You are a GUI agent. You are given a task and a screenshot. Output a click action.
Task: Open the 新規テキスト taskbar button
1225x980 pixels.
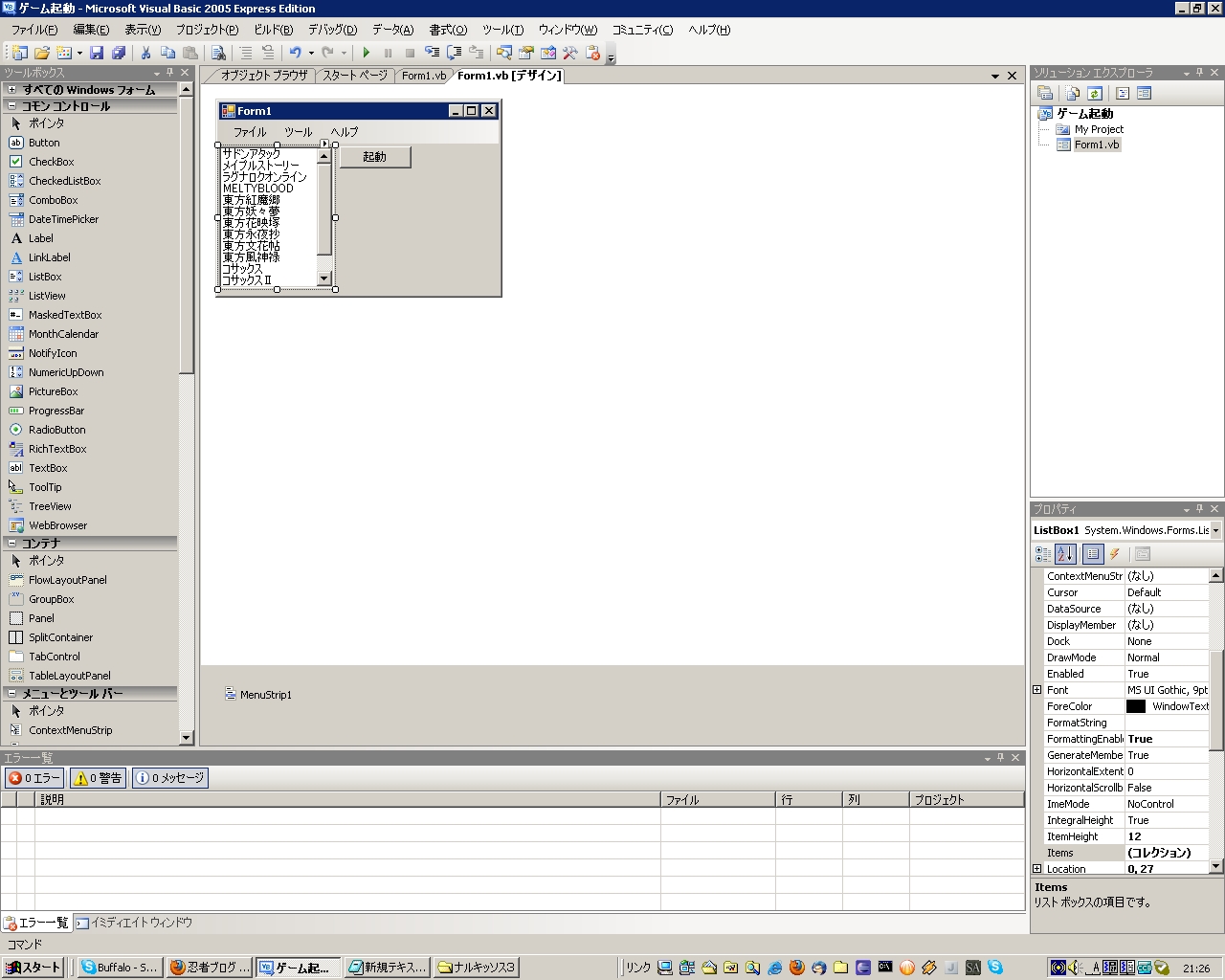tap(388, 968)
